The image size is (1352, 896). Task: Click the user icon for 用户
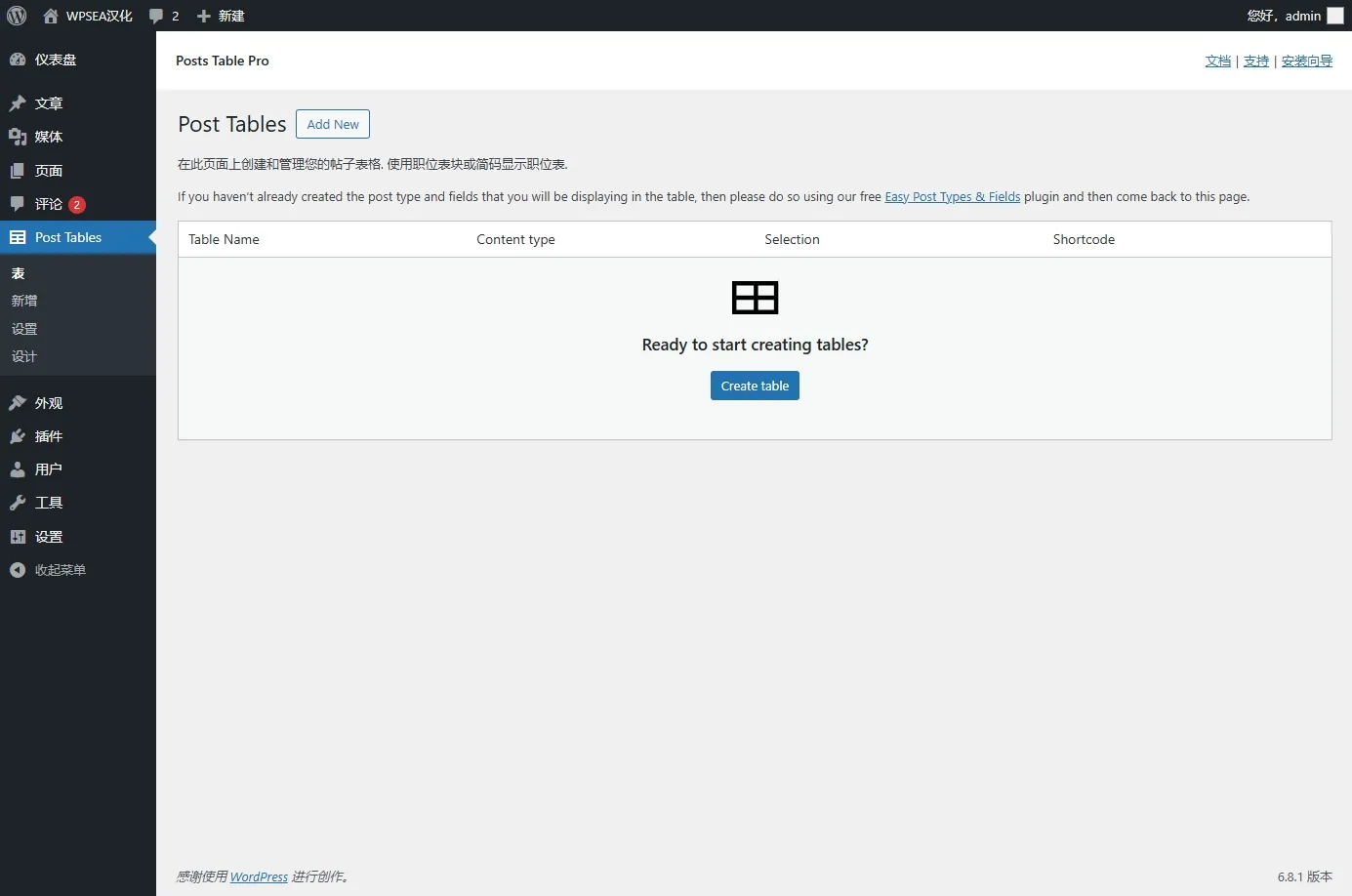point(18,469)
